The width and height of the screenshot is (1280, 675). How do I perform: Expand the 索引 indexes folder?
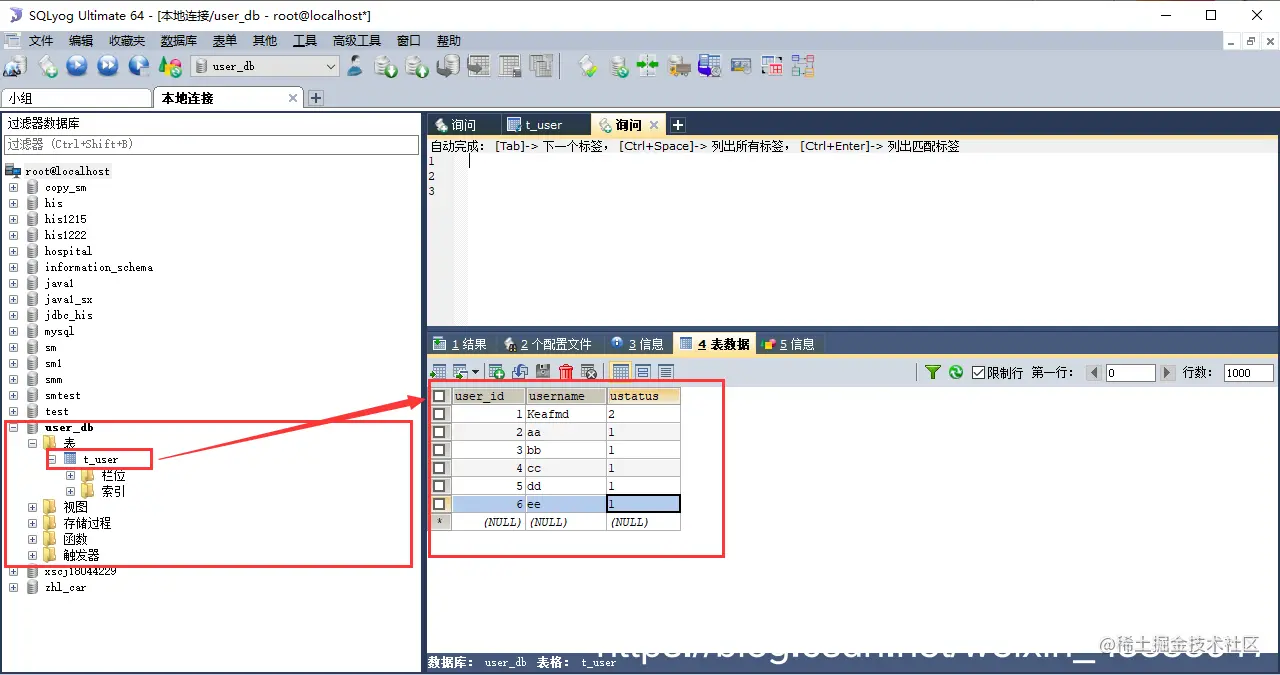71,491
